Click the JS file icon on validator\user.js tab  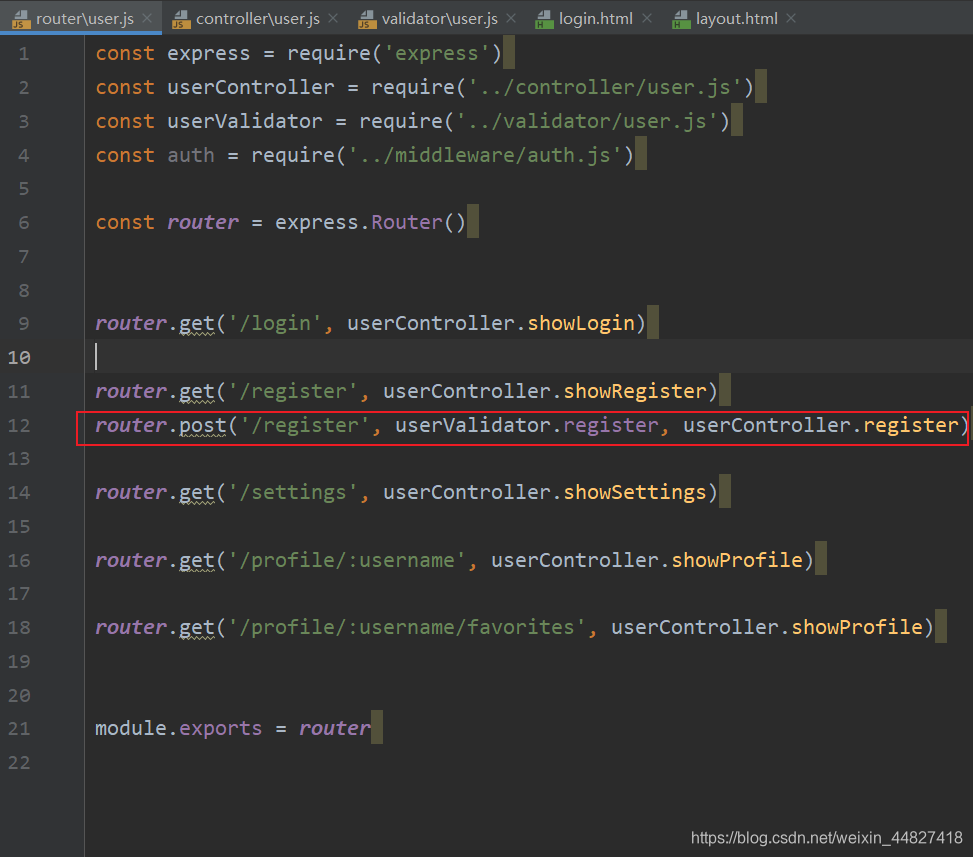[x=367, y=20]
